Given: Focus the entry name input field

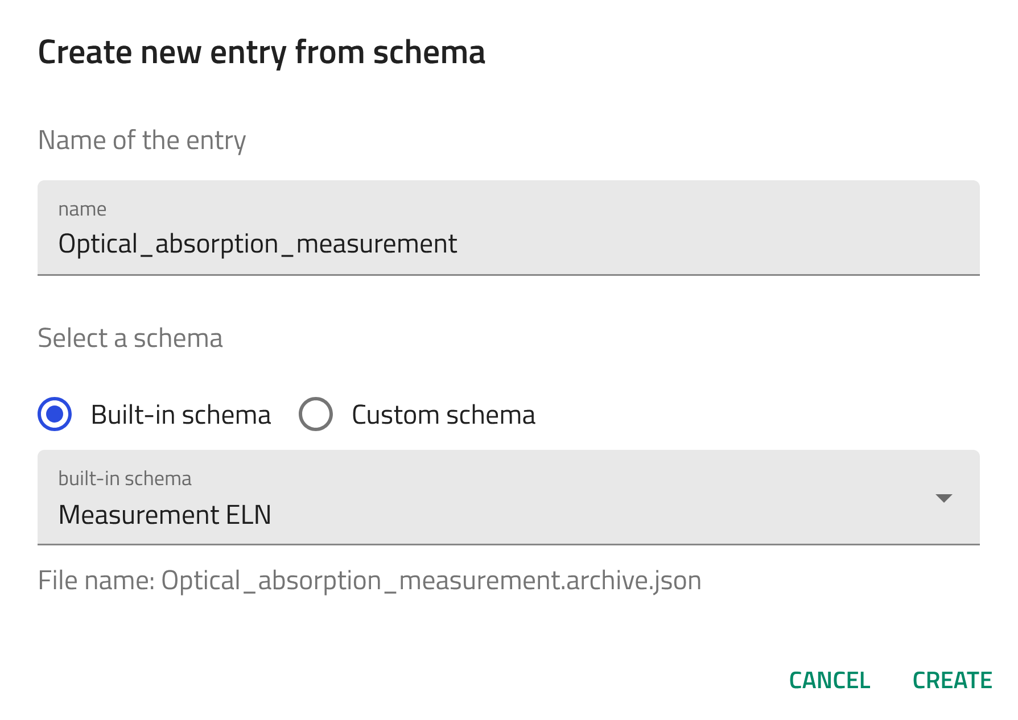Looking at the screenshot, I should (x=508, y=228).
